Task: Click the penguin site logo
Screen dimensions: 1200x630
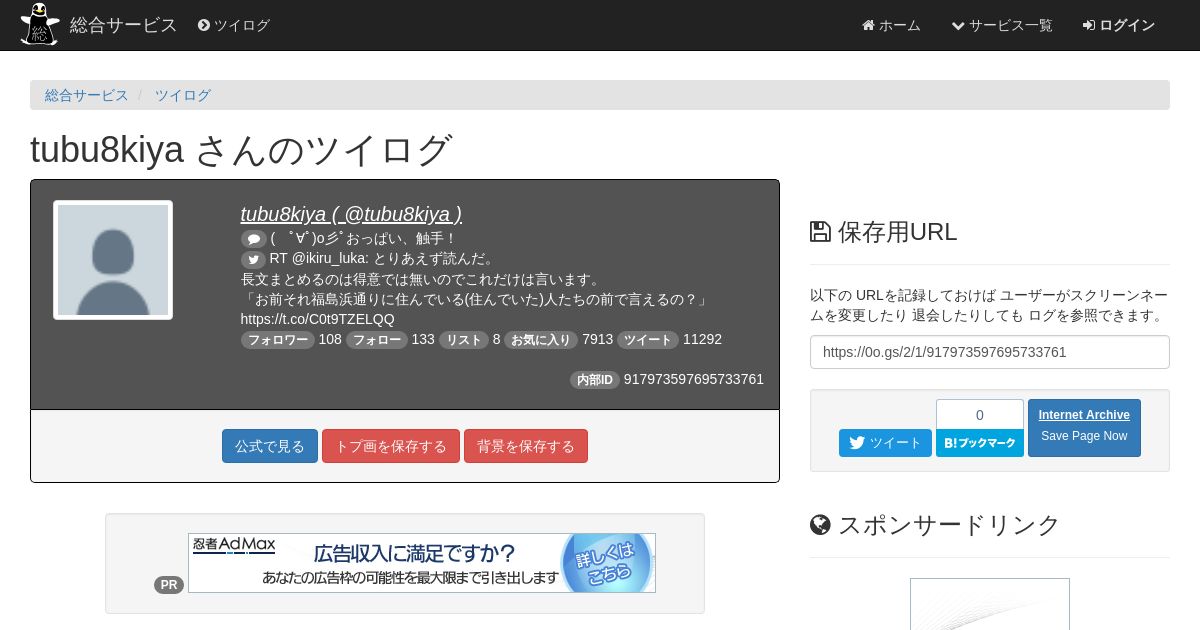Action: click(x=40, y=25)
